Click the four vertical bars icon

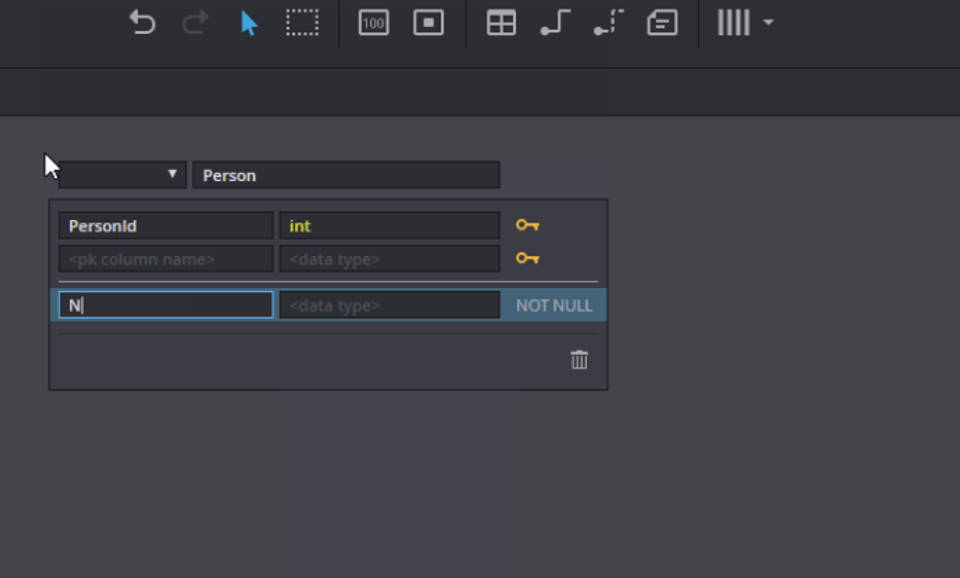[x=733, y=23]
